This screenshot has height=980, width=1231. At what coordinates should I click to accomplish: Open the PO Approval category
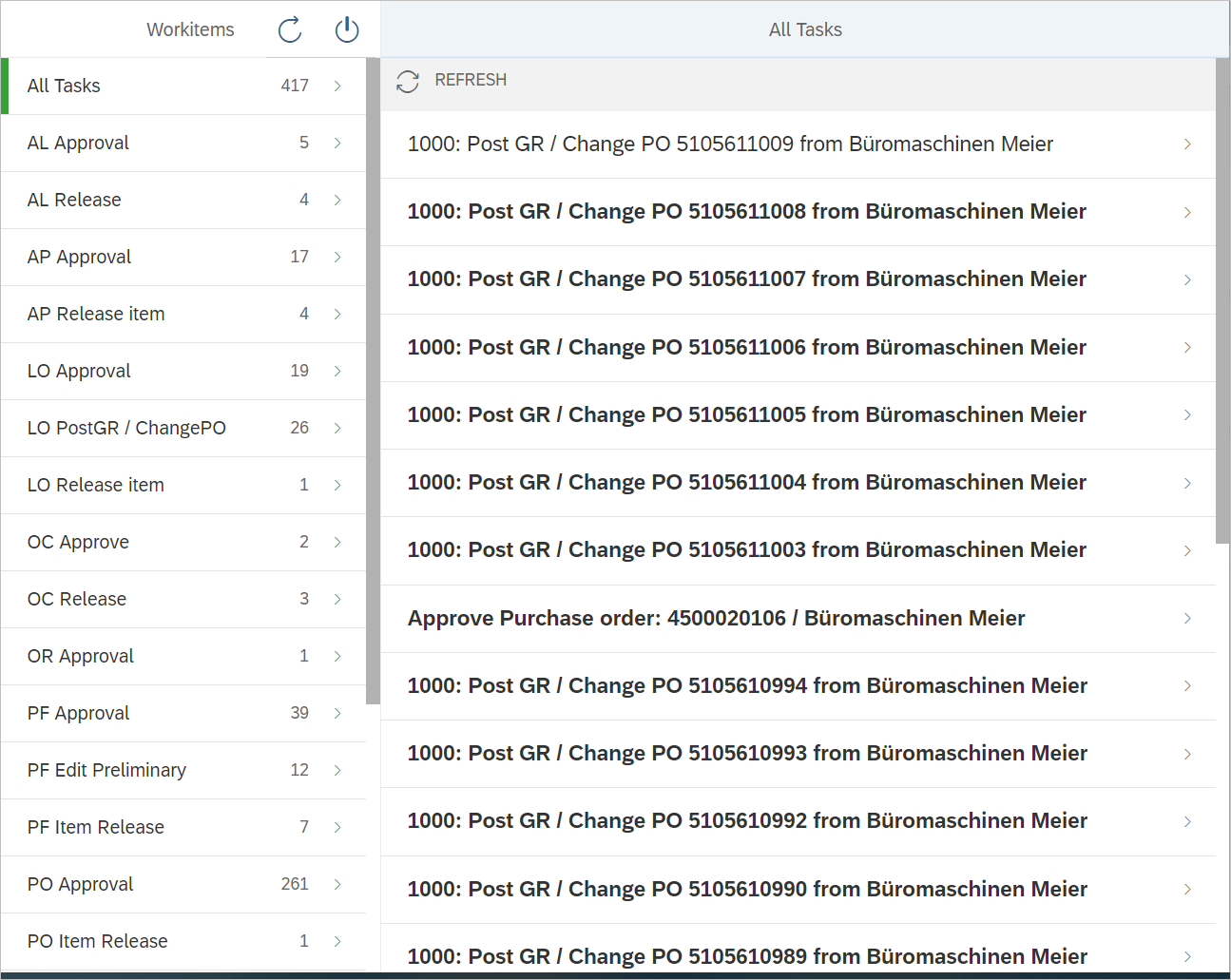(x=81, y=884)
